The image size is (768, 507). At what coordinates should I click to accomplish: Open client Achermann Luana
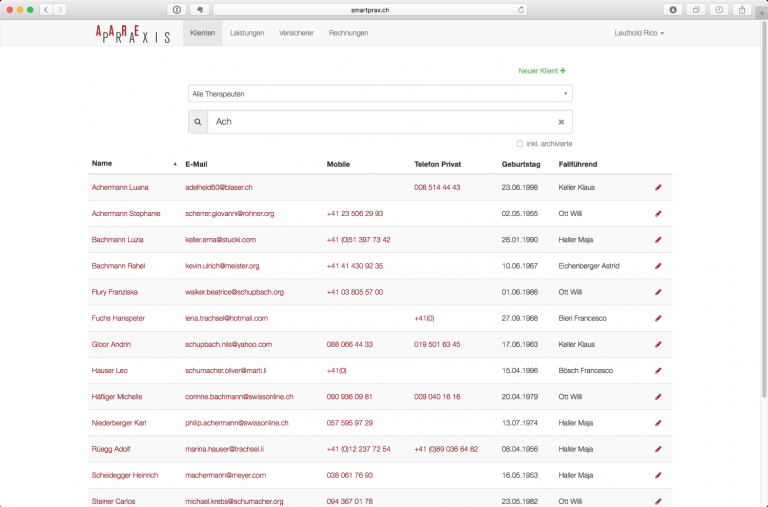click(x=120, y=187)
